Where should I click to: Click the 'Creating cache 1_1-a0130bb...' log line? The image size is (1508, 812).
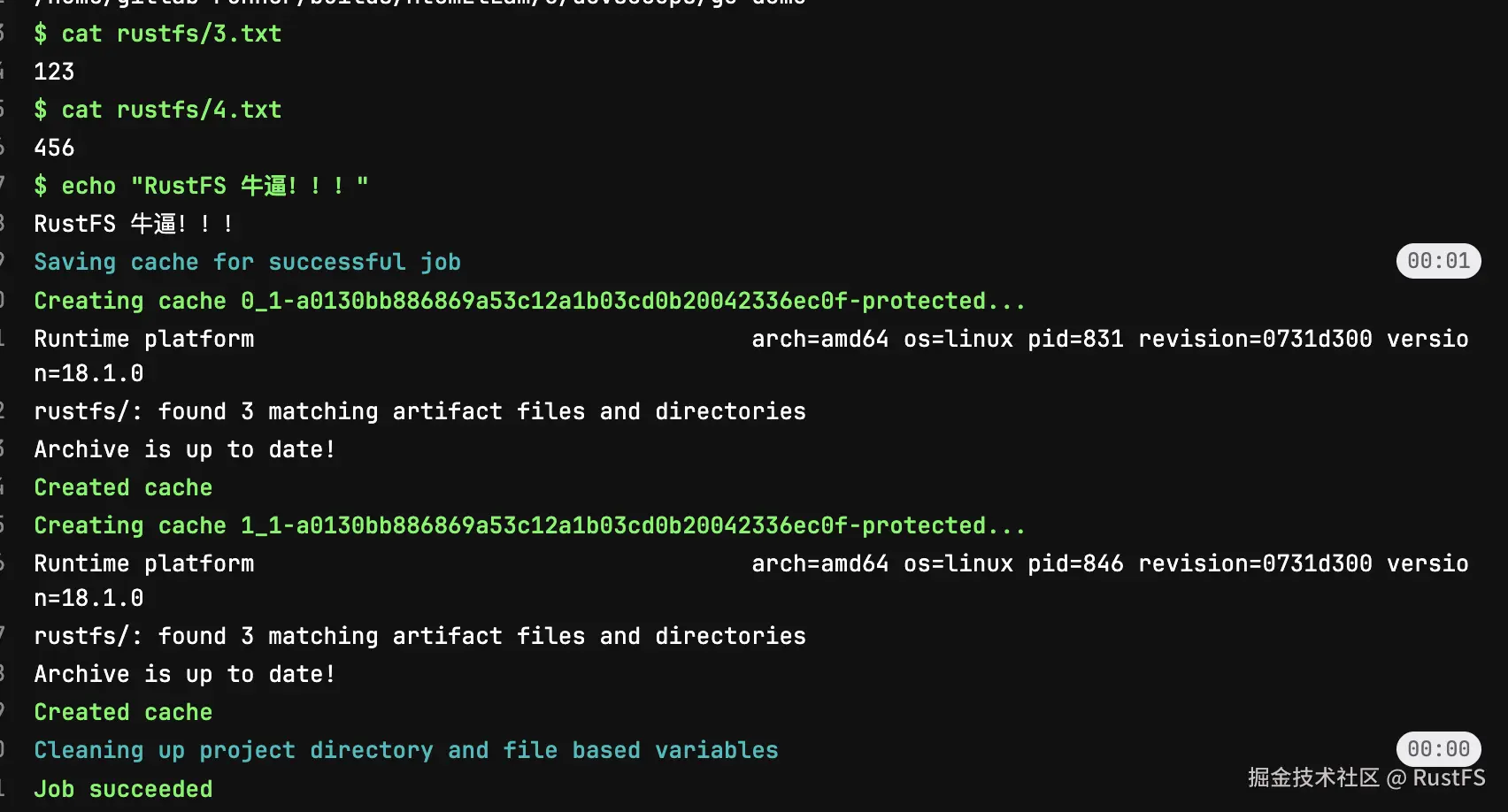pyautogui.click(x=528, y=526)
